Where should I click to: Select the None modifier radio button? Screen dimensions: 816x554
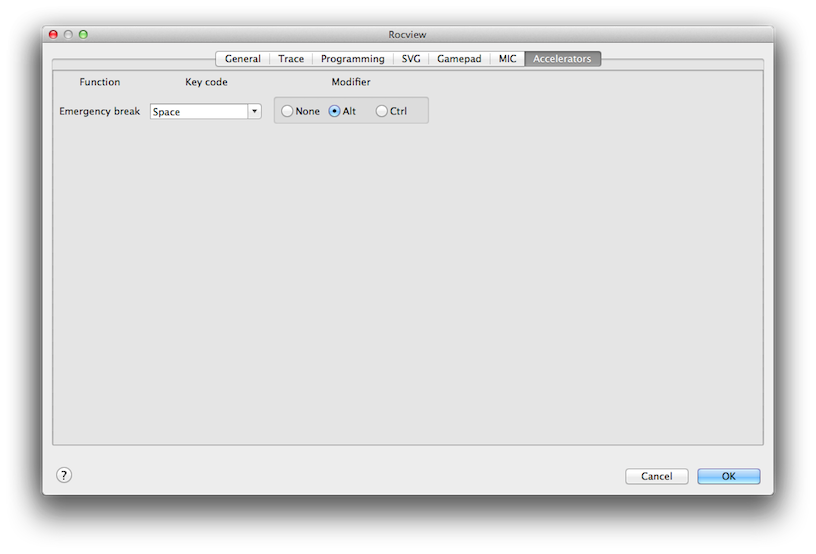point(288,111)
